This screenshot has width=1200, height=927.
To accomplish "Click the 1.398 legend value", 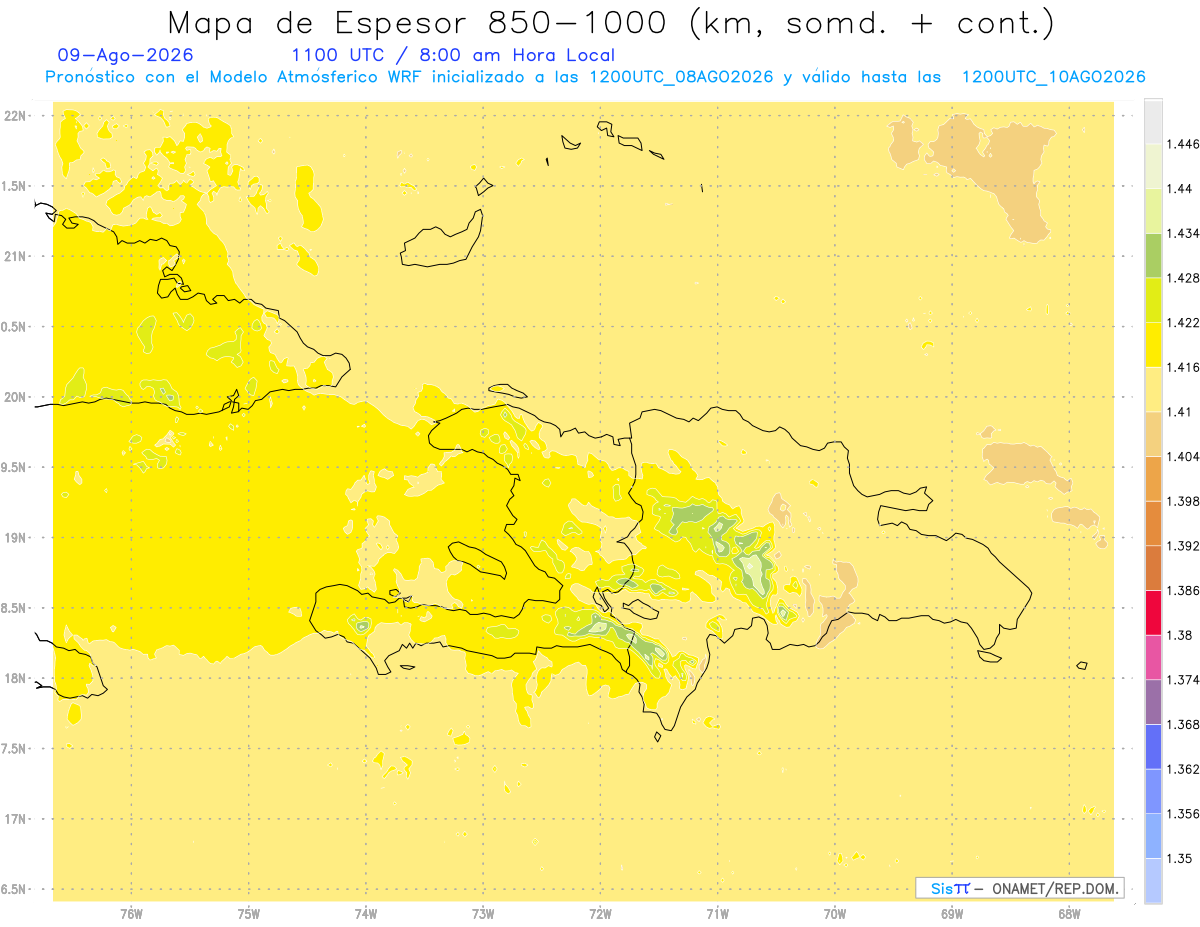I will (1183, 501).
